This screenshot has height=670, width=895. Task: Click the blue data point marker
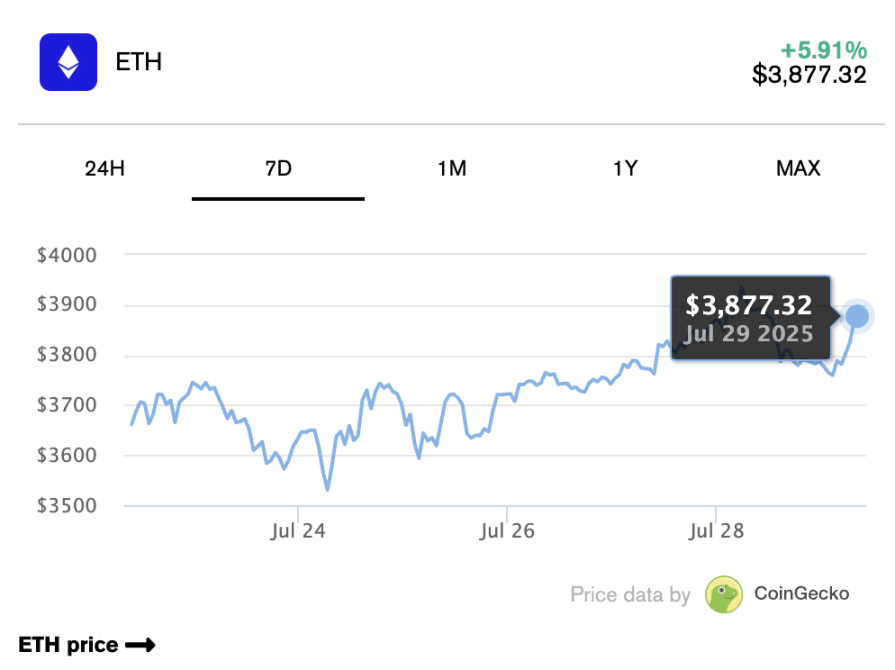pyautogui.click(x=857, y=316)
